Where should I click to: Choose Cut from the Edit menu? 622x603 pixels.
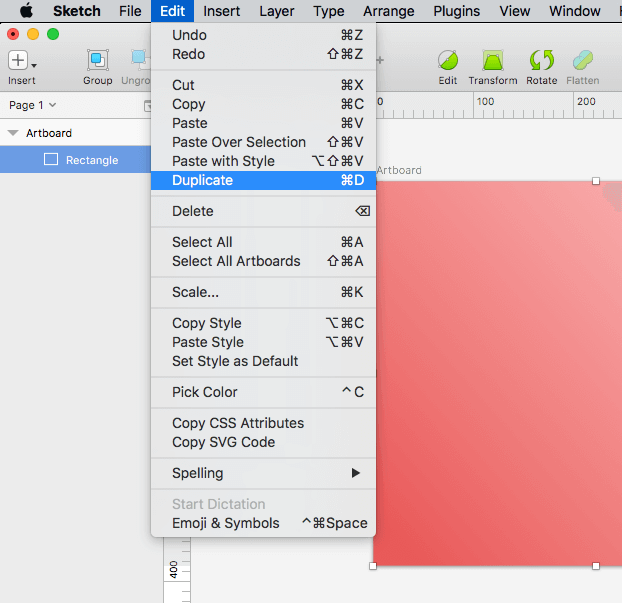pos(263,85)
